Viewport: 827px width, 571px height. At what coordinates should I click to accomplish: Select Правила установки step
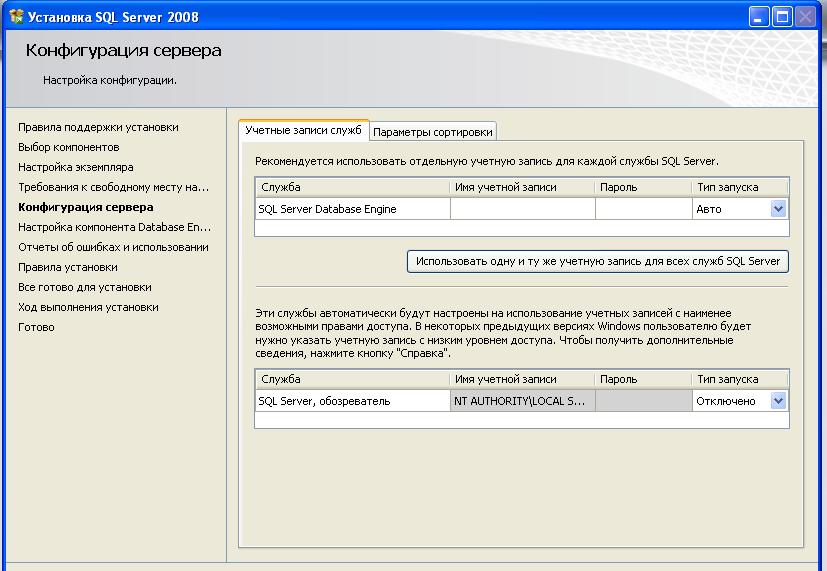tap(68, 267)
